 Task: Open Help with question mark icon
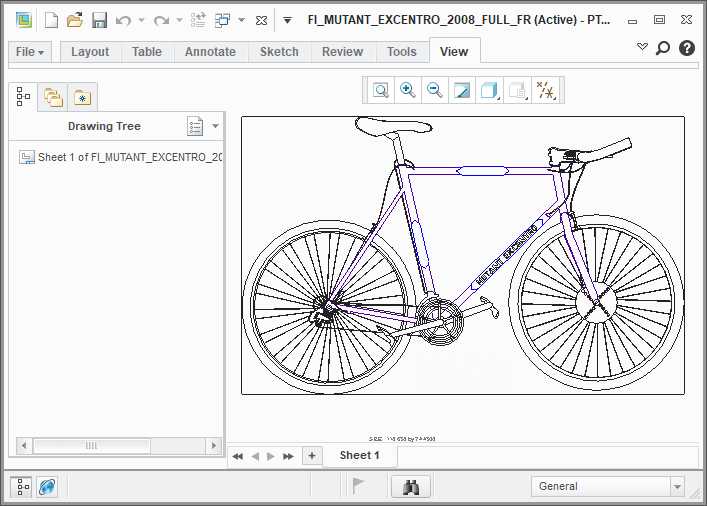point(687,48)
